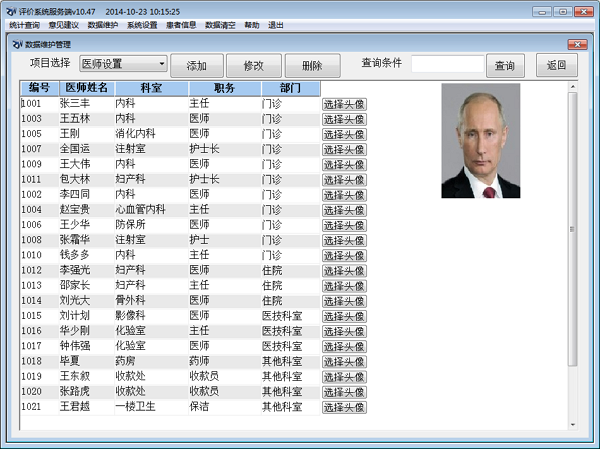Select the ID cell 1012
This screenshot has width=600, height=449.
click(x=40, y=270)
